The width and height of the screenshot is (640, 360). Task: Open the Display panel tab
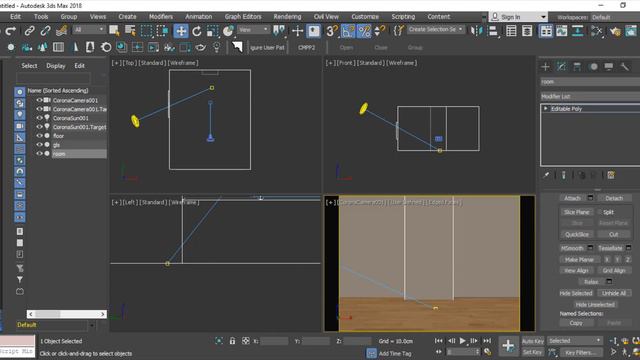[x=609, y=67]
